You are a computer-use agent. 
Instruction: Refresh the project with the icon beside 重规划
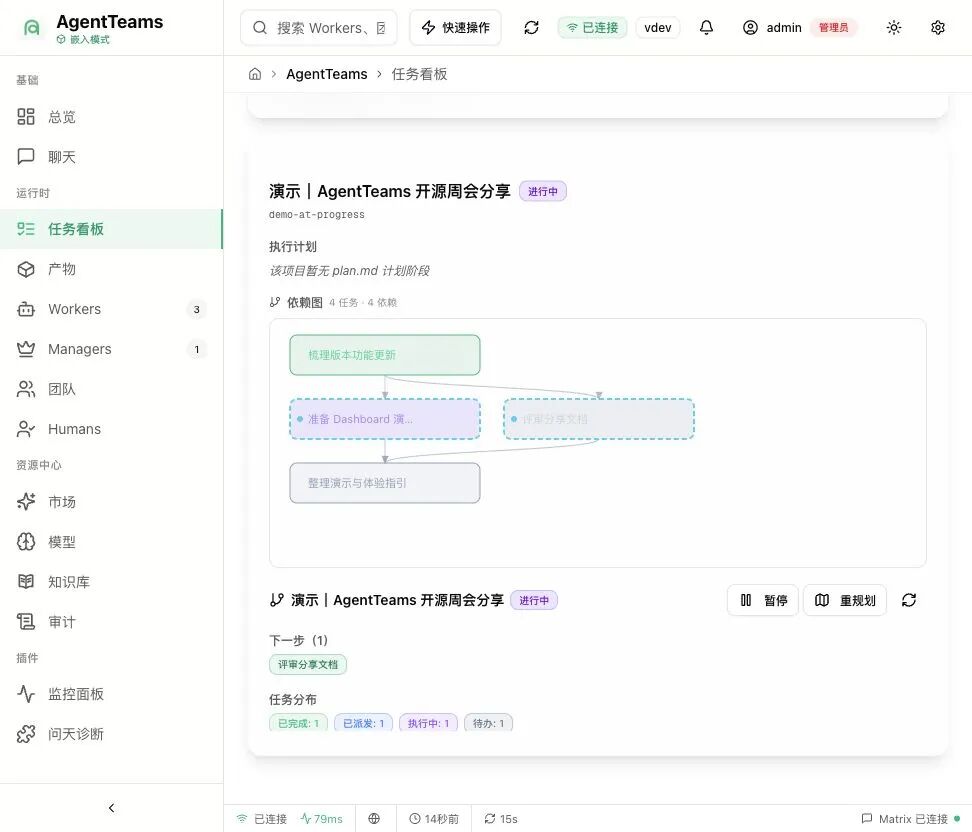coord(909,600)
